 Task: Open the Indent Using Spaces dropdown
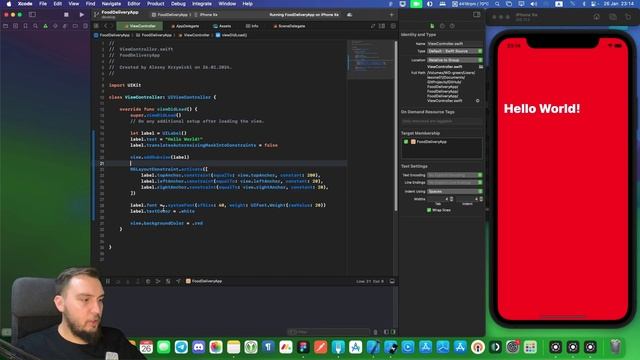pyautogui.click(x=455, y=191)
